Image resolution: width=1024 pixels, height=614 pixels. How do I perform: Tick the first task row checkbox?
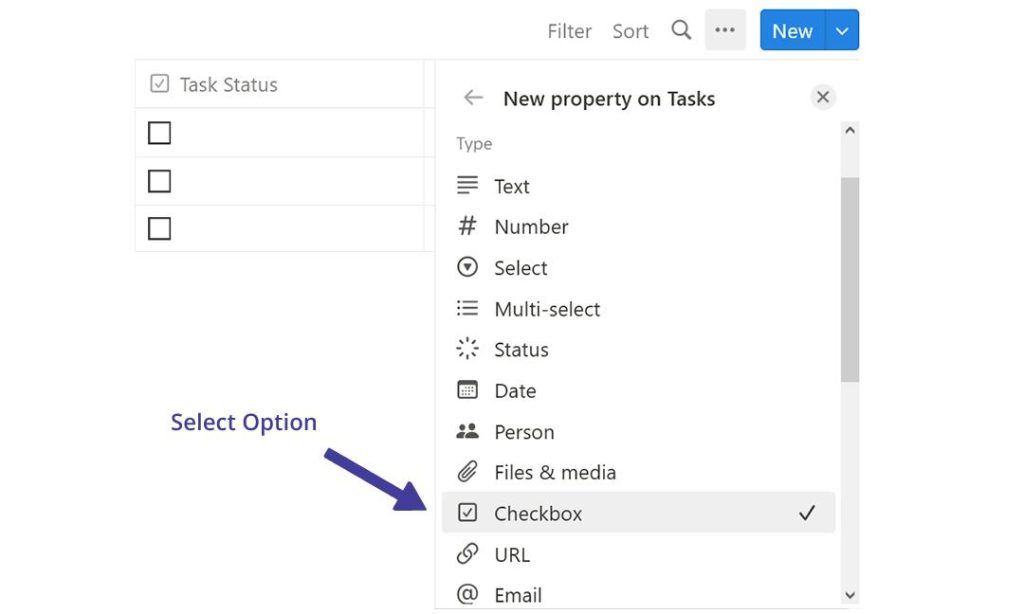pos(159,132)
